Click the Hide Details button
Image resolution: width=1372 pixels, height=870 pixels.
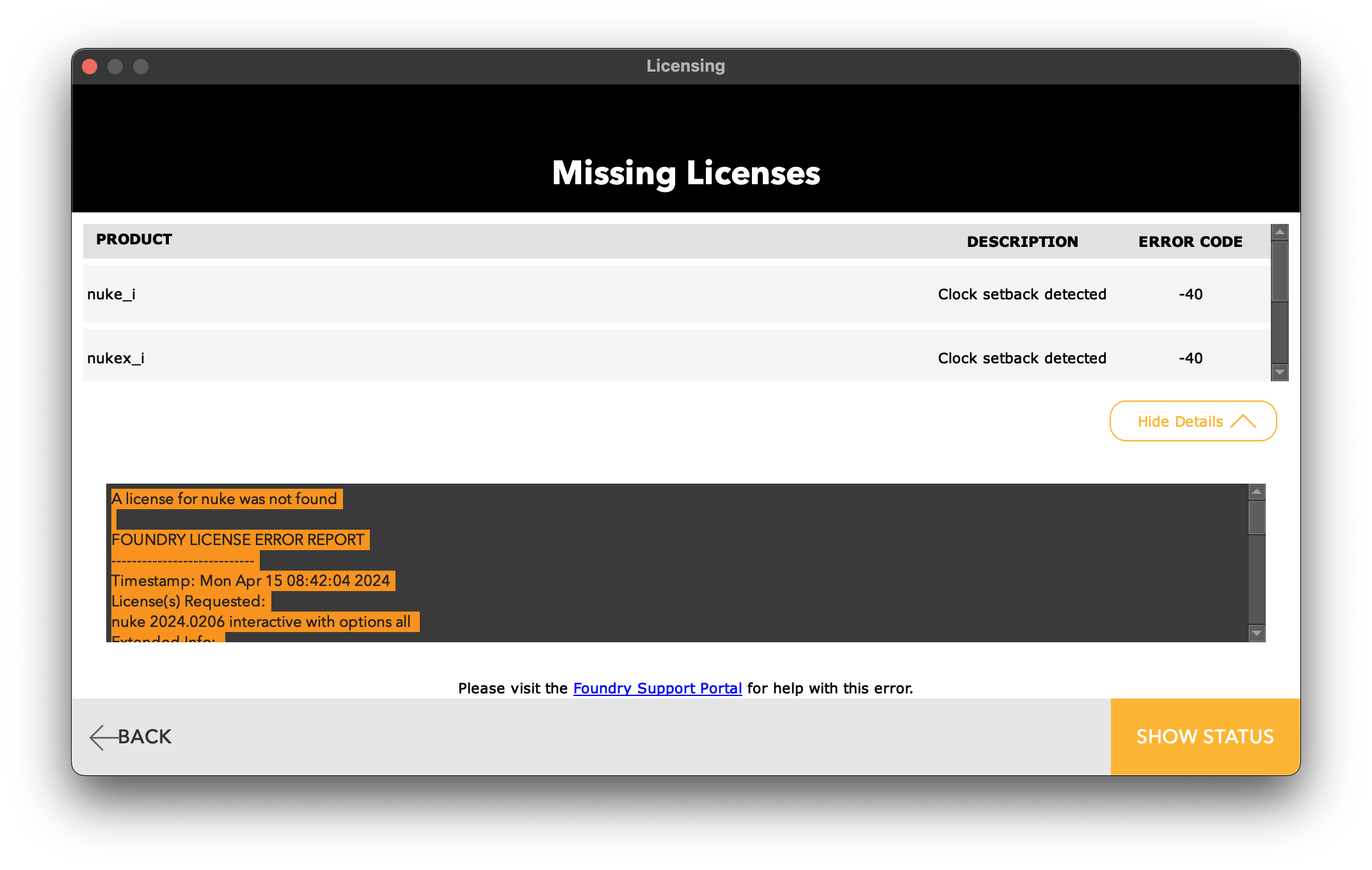tap(1181, 422)
